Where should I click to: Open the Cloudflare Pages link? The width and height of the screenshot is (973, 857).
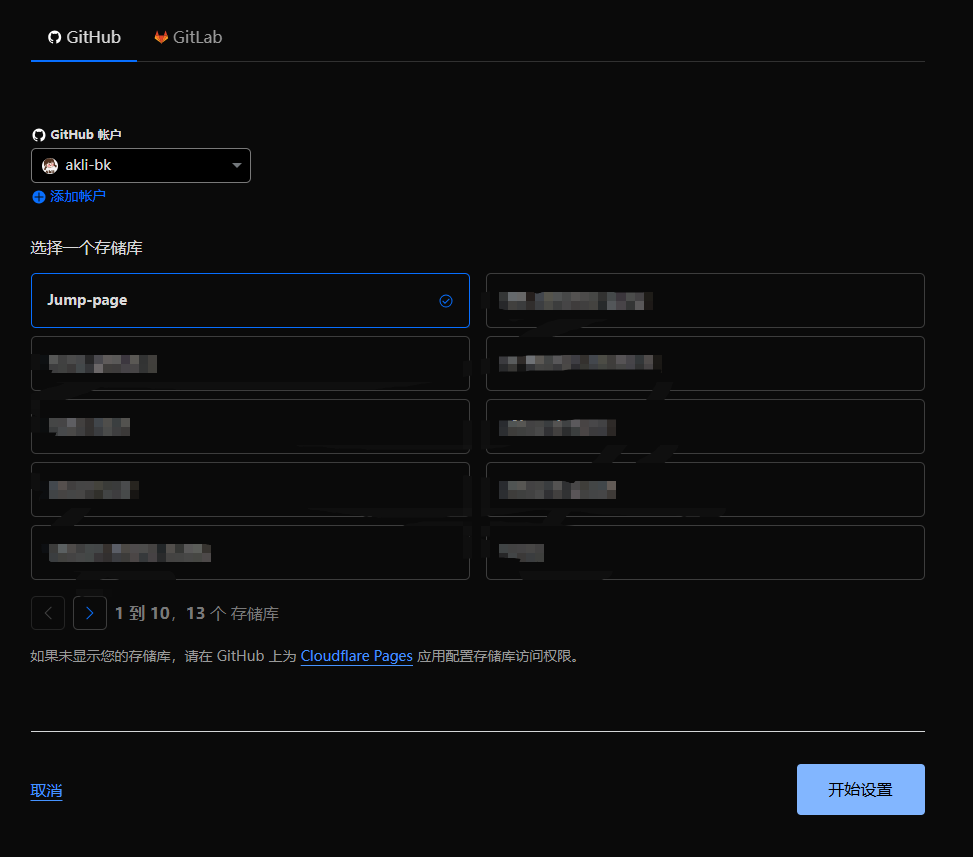pyautogui.click(x=357, y=656)
